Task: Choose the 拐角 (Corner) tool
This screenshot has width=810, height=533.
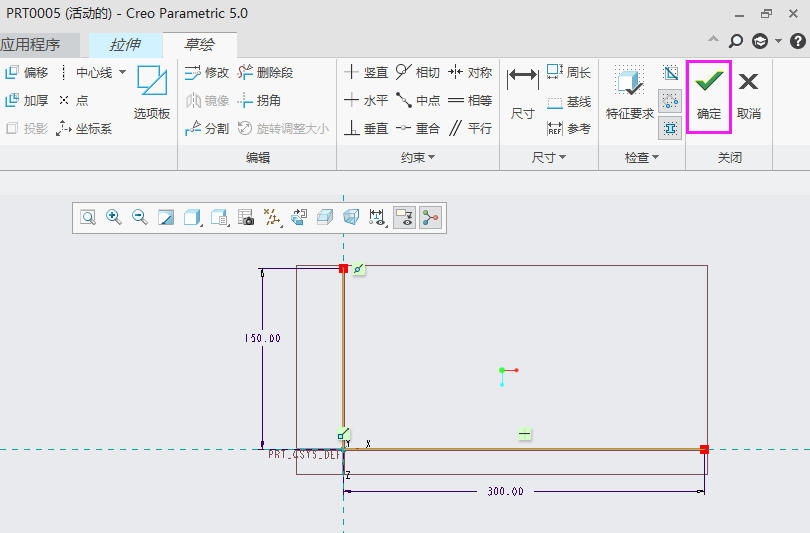Action: 259,100
